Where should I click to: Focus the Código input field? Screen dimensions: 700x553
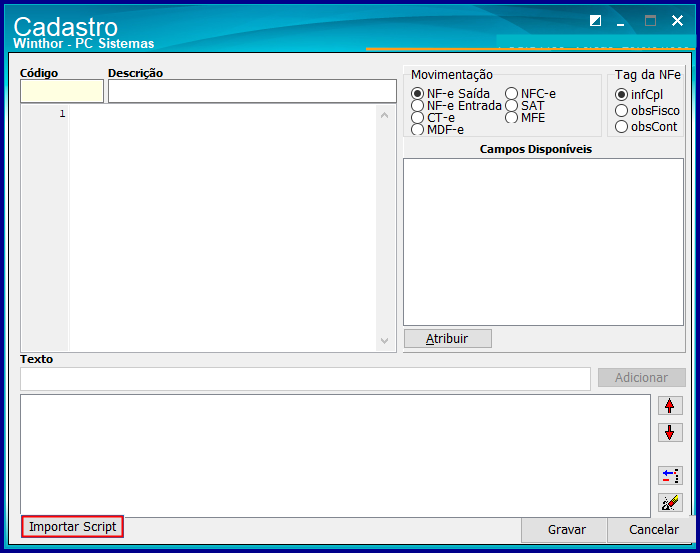pyautogui.click(x=62, y=91)
